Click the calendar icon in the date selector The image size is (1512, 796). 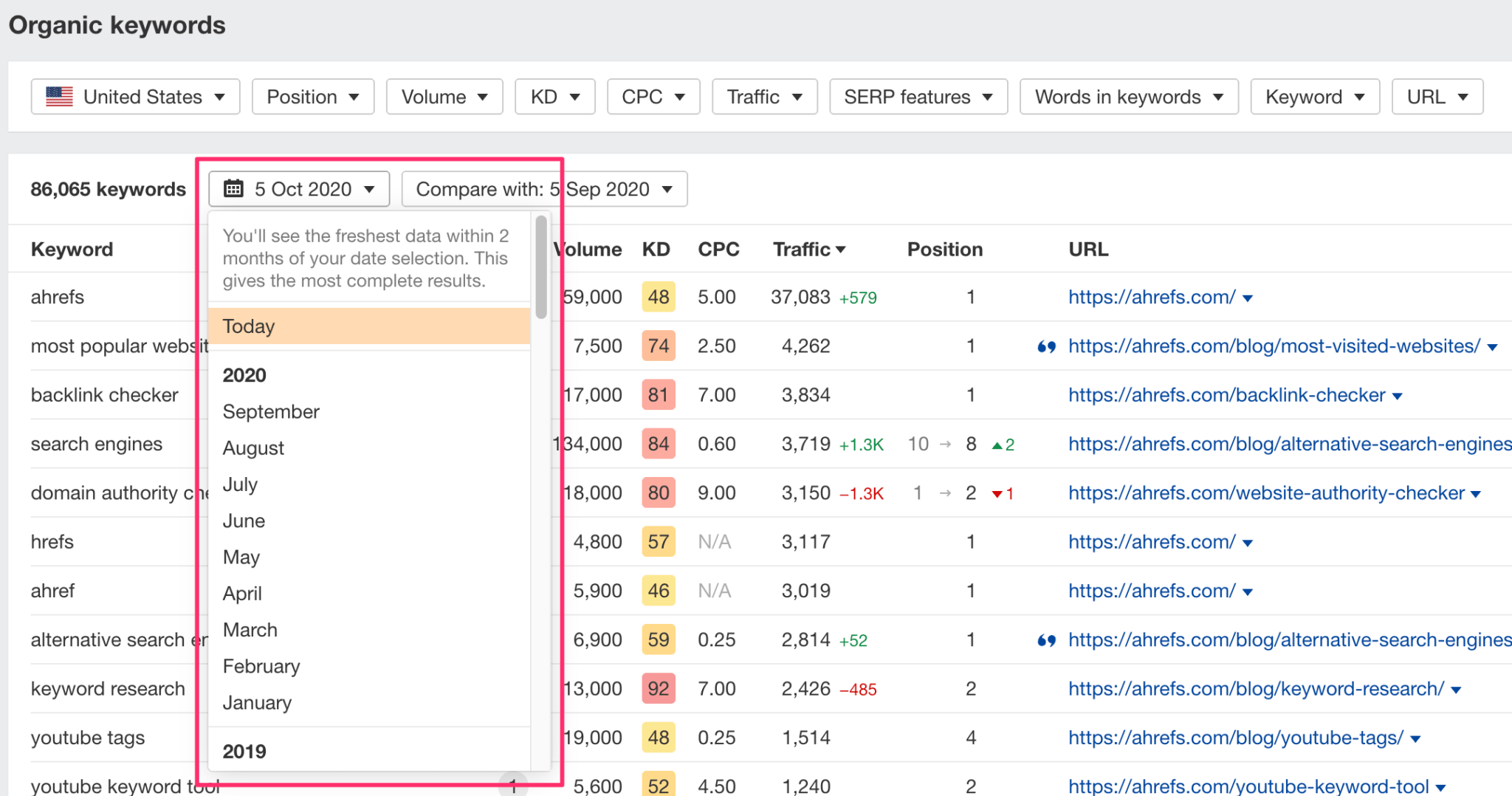[x=234, y=189]
